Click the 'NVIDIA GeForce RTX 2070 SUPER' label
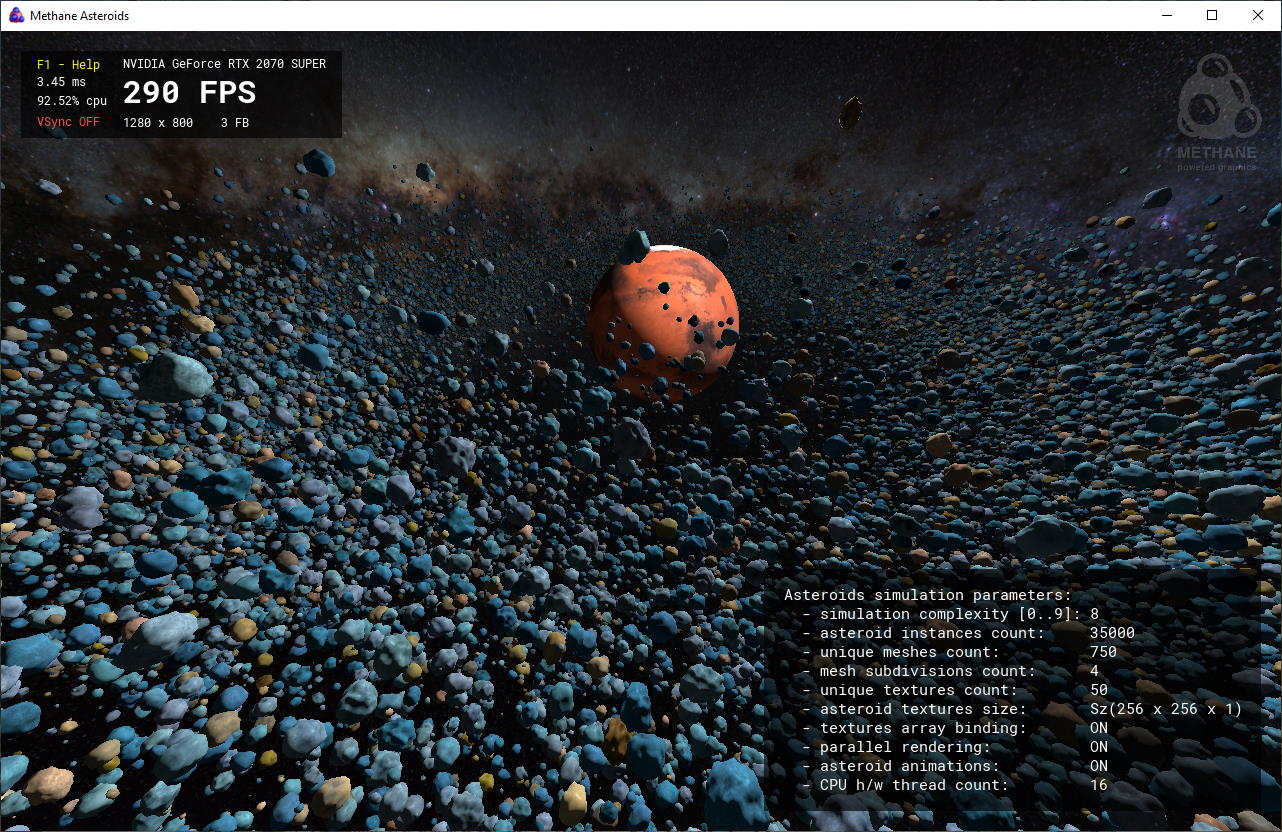 [x=224, y=64]
